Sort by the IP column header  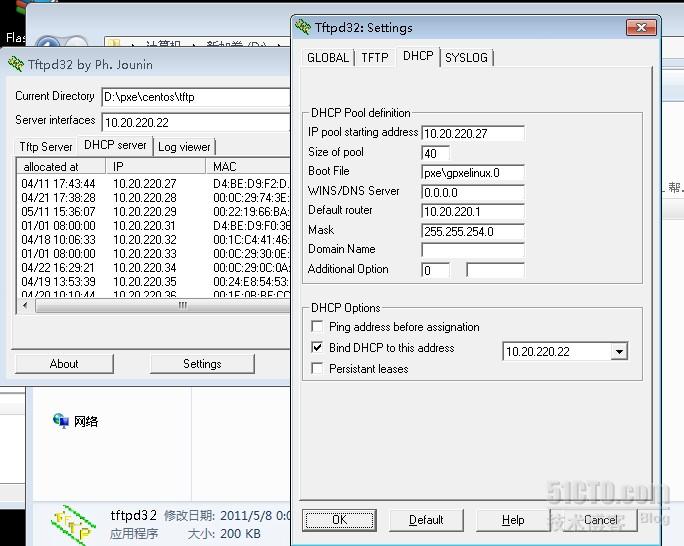click(x=155, y=167)
